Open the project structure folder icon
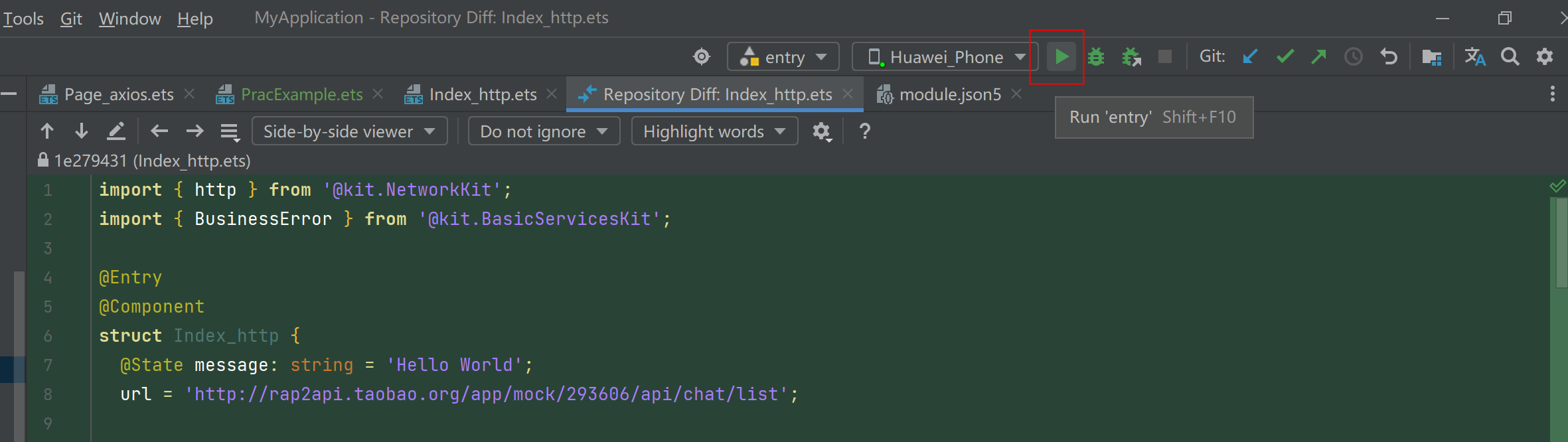 pyautogui.click(x=1432, y=57)
